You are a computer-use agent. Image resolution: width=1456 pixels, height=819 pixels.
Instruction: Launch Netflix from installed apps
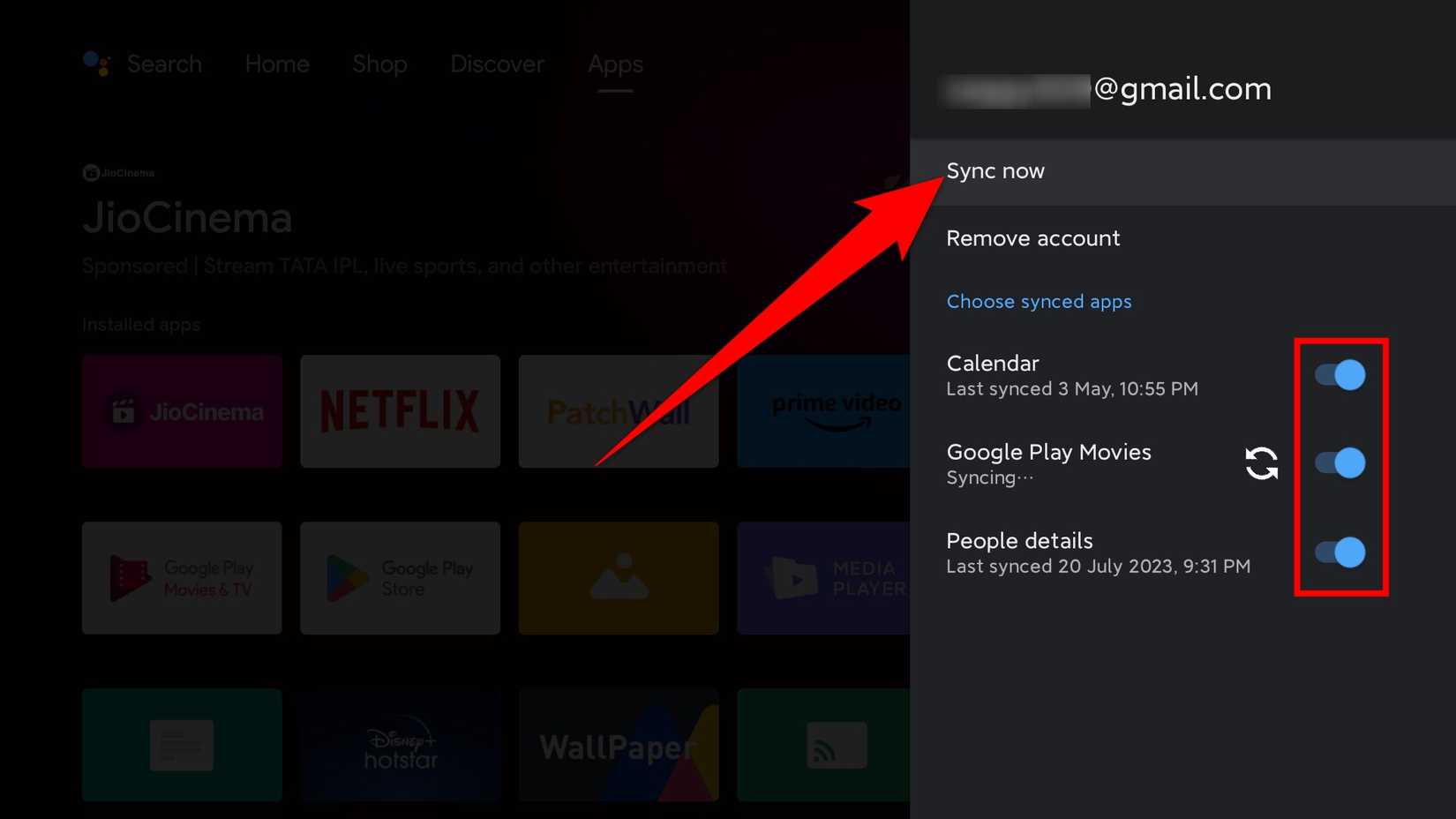tap(399, 410)
